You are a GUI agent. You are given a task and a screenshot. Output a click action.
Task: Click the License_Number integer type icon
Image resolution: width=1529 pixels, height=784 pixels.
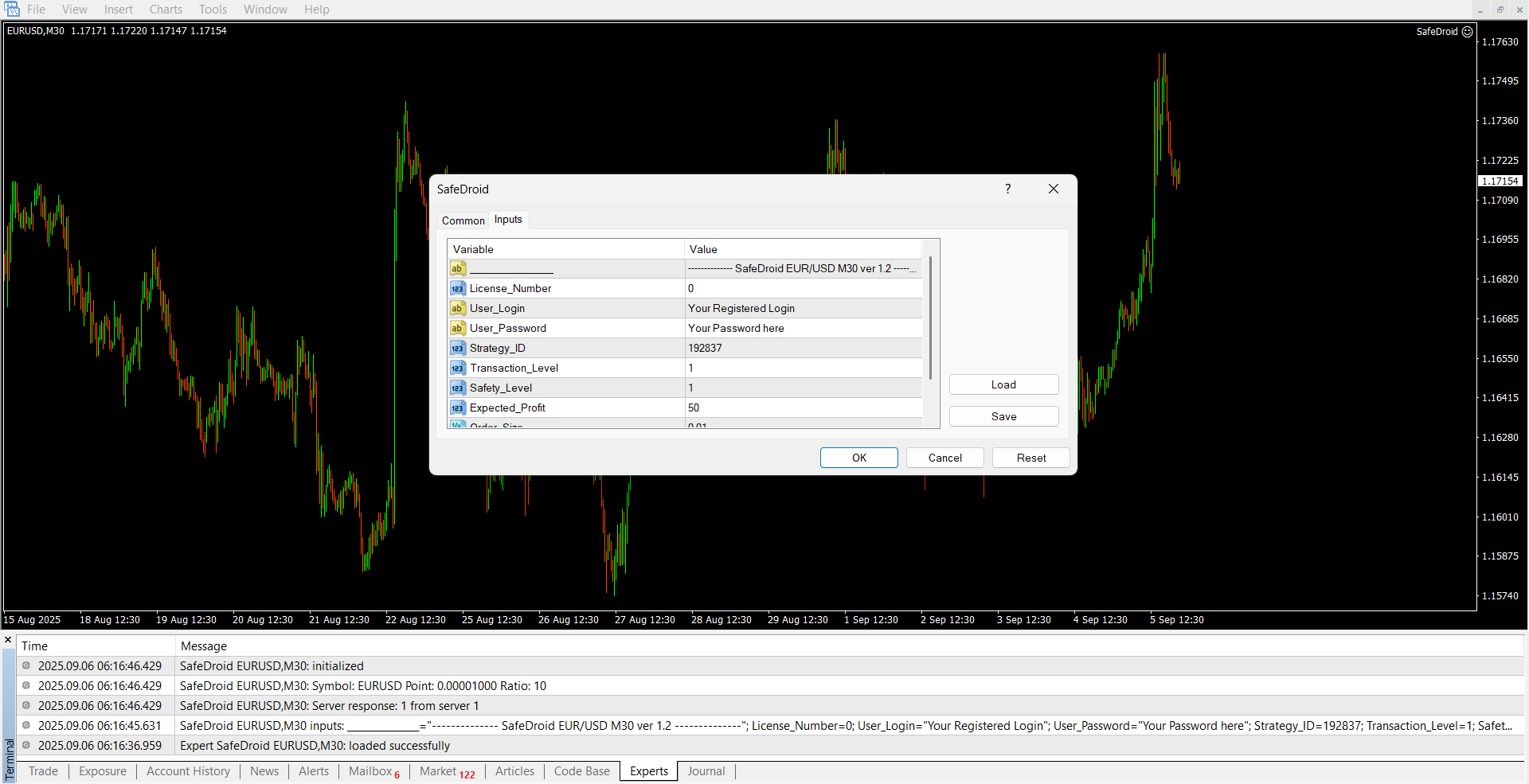(457, 288)
